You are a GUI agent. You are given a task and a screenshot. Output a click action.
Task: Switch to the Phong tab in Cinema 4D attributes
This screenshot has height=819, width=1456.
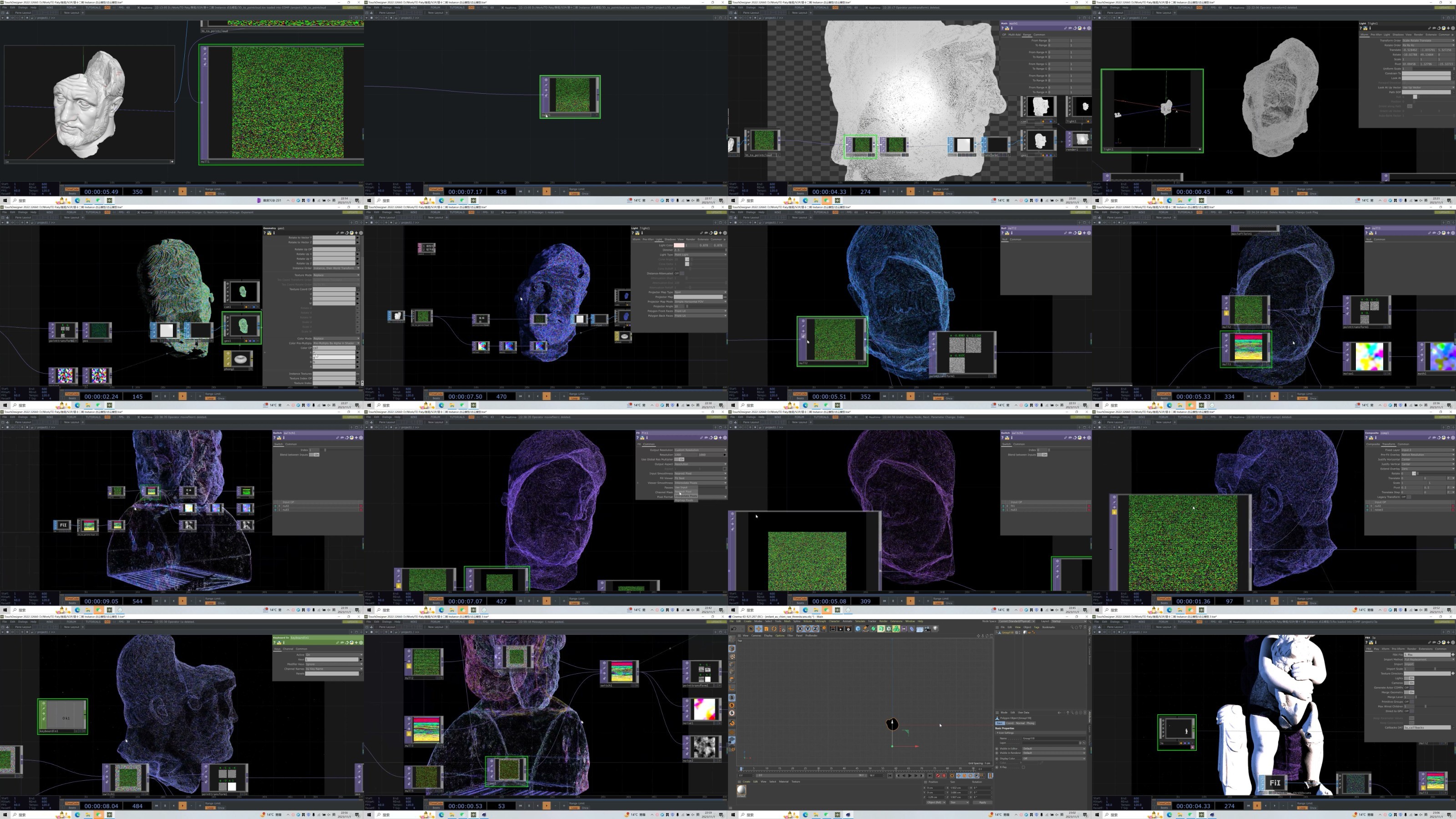pyautogui.click(x=1031, y=723)
